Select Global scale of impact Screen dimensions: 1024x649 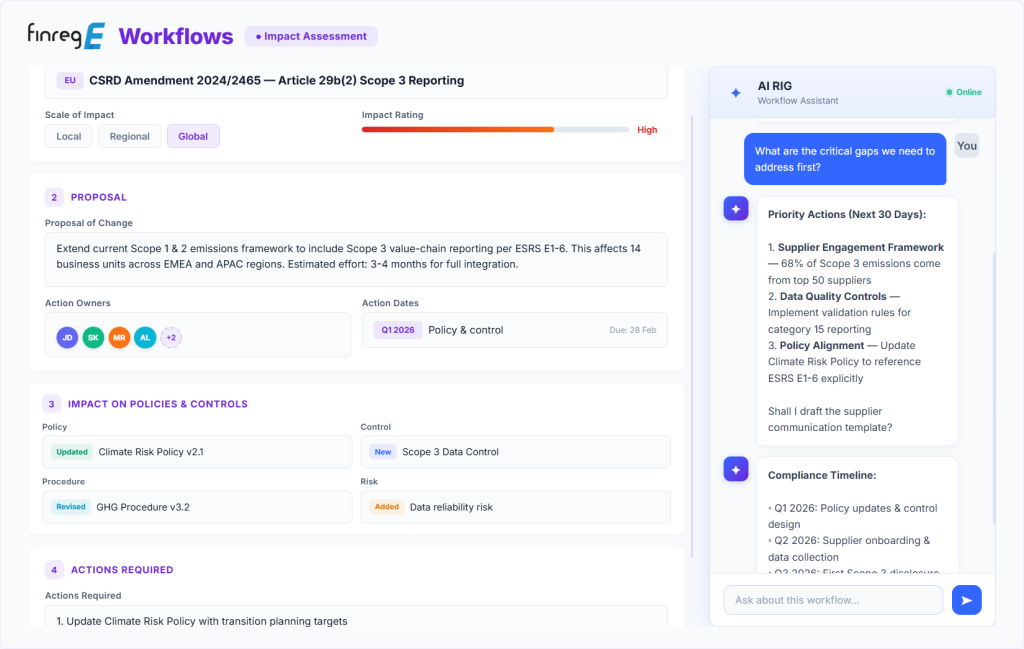click(193, 136)
